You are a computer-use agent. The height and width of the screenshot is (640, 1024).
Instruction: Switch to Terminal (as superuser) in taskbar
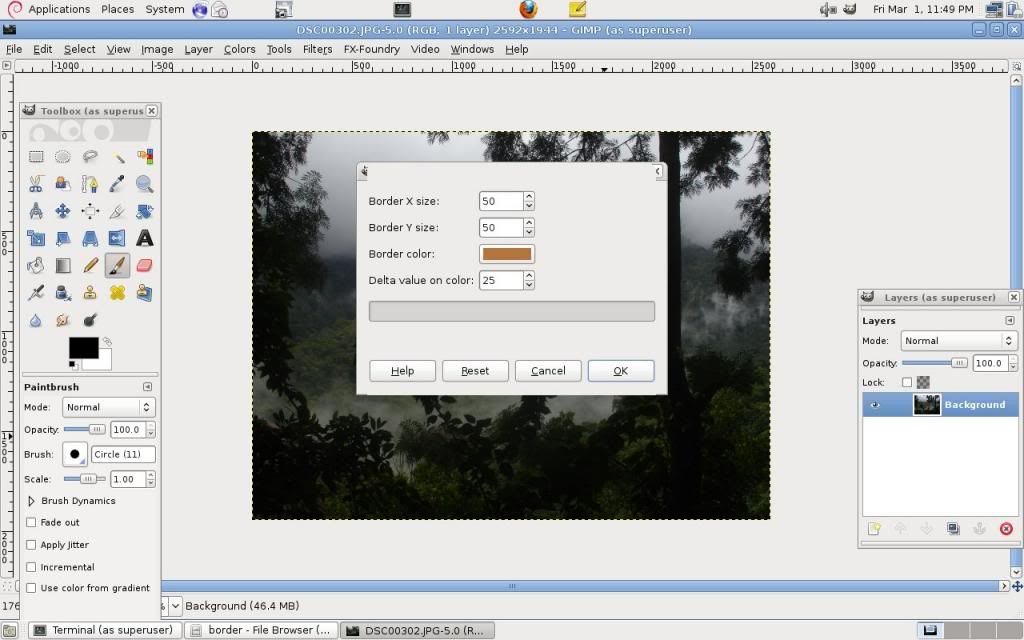[x=104, y=630]
